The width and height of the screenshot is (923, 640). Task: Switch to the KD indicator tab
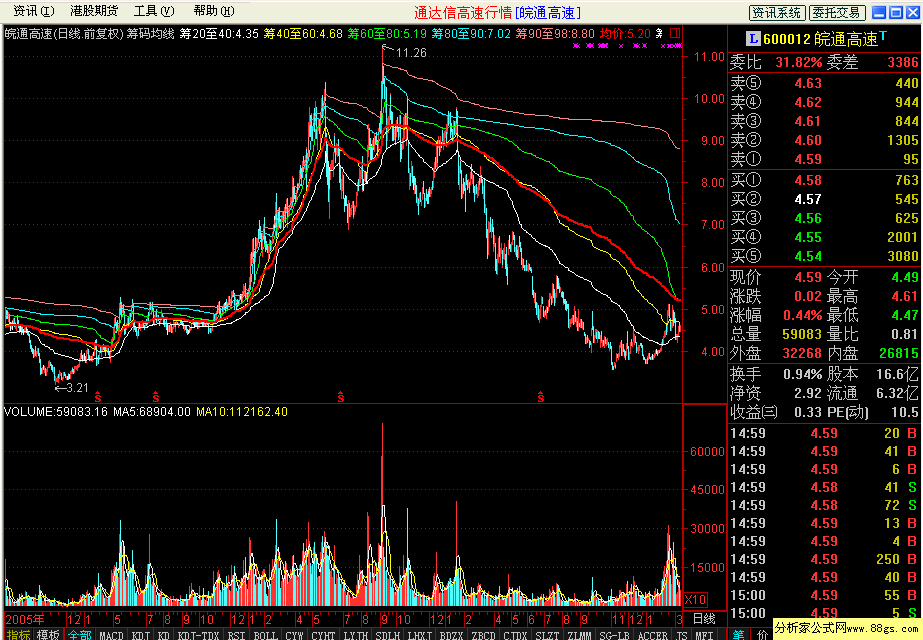[x=164, y=635]
